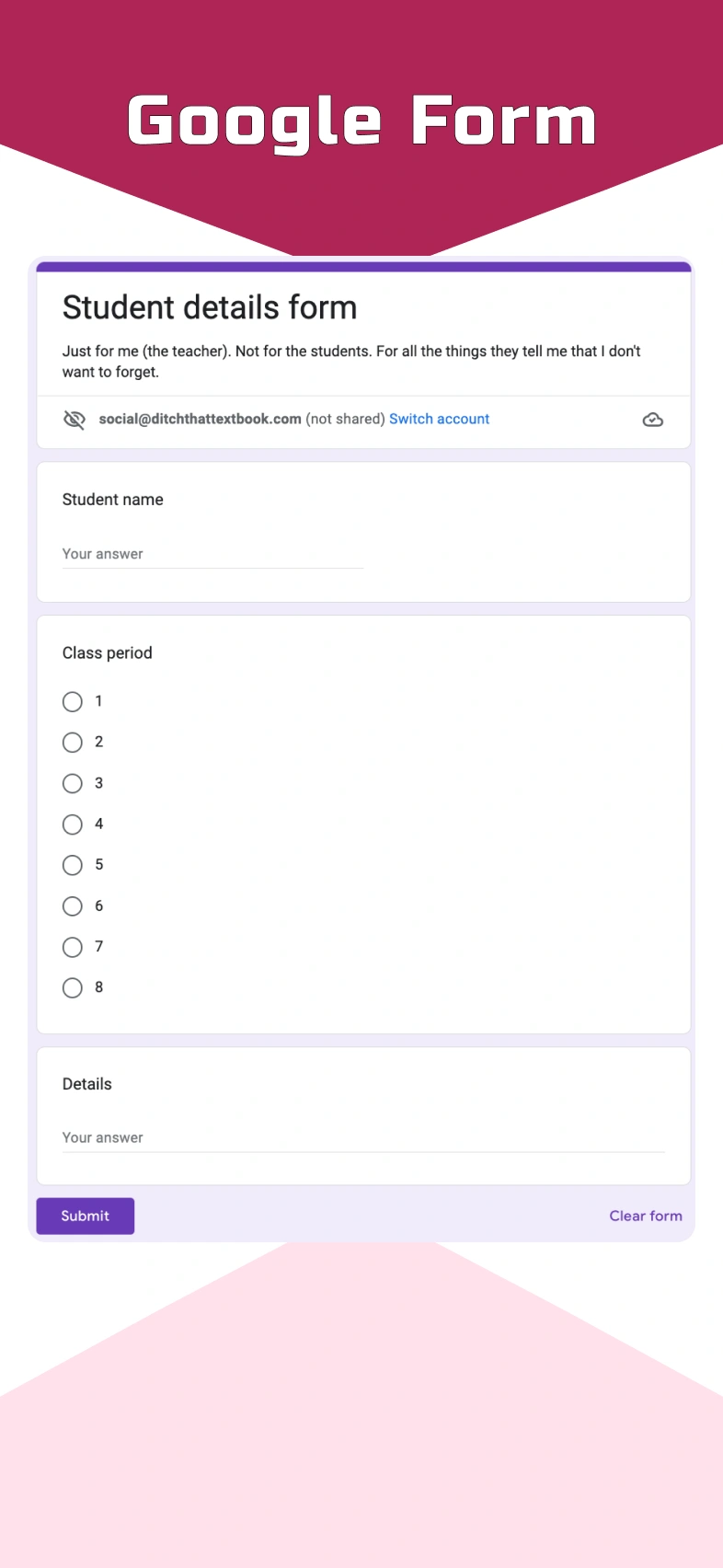
Task: Click the Student details form title
Action: point(210,307)
